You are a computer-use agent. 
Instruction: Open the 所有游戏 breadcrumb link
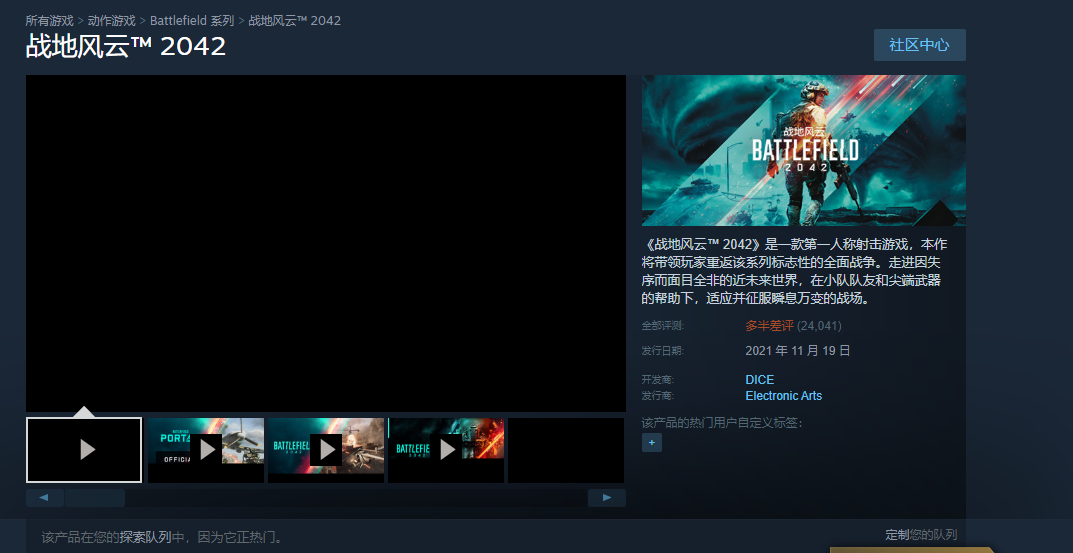point(49,21)
